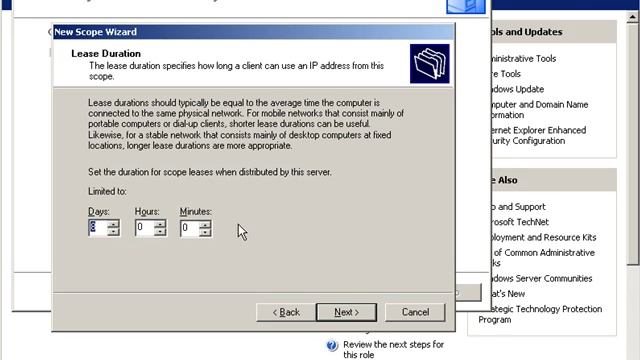Viewport: 640px width, 360px height.
Task: Open Microsoft TechNet link
Action: pyautogui.click(x=520, y=222)
